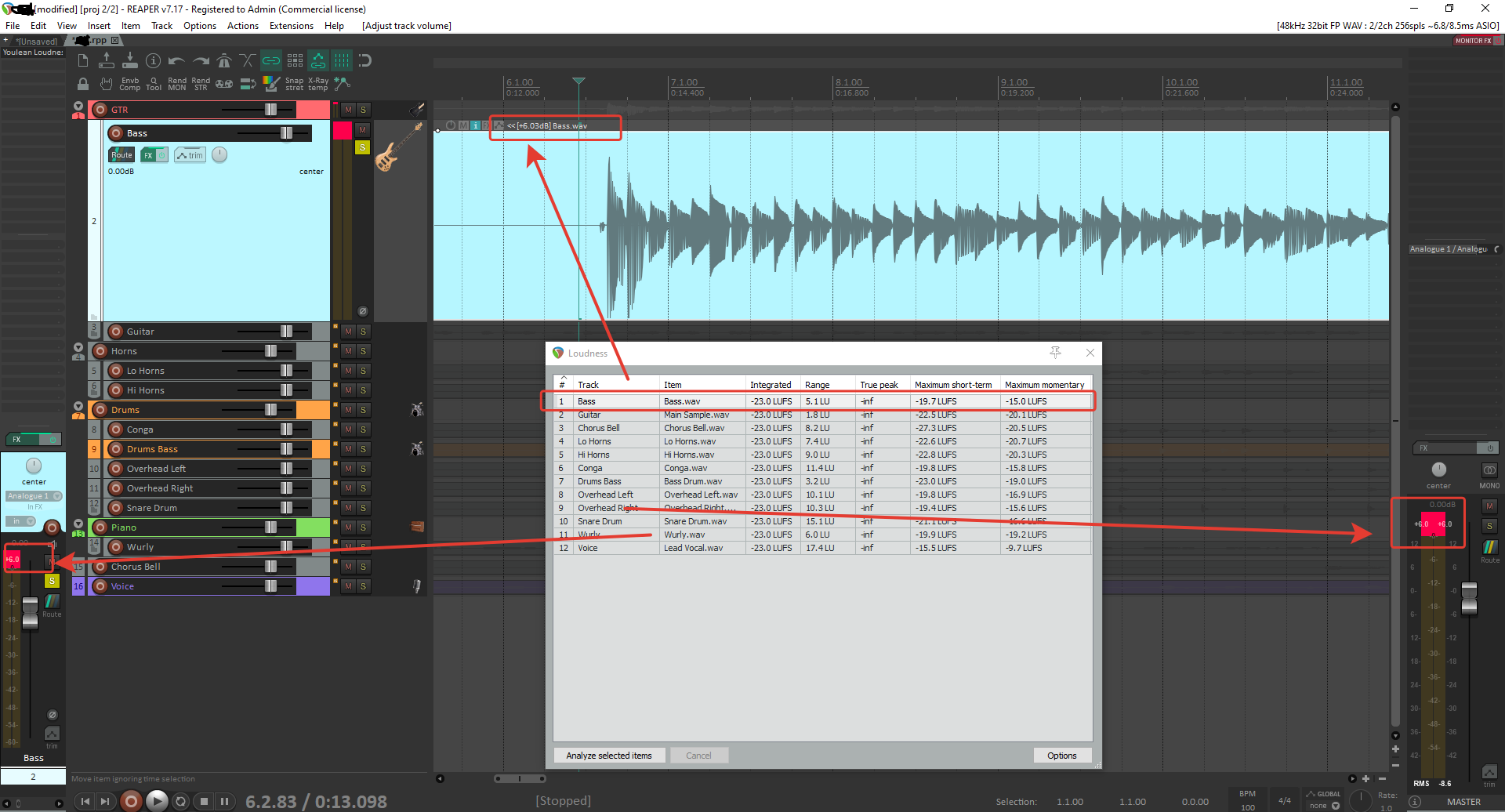Toggle snap magnet toolbar icon
Screen dimensions: 1505x812
click(364, 60)
